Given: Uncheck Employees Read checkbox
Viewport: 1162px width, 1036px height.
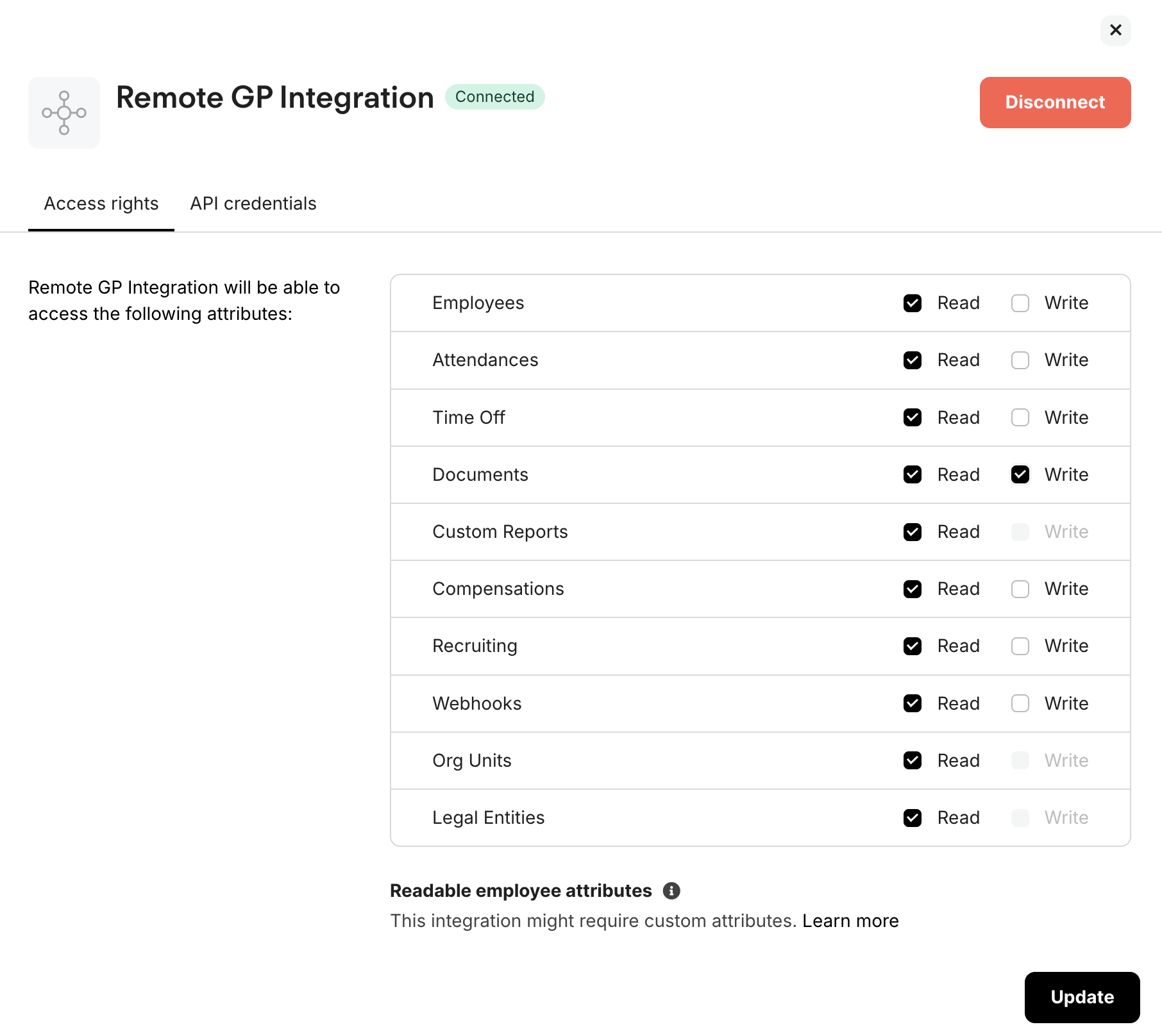Looking at the screenshot, I should [913, 303].
